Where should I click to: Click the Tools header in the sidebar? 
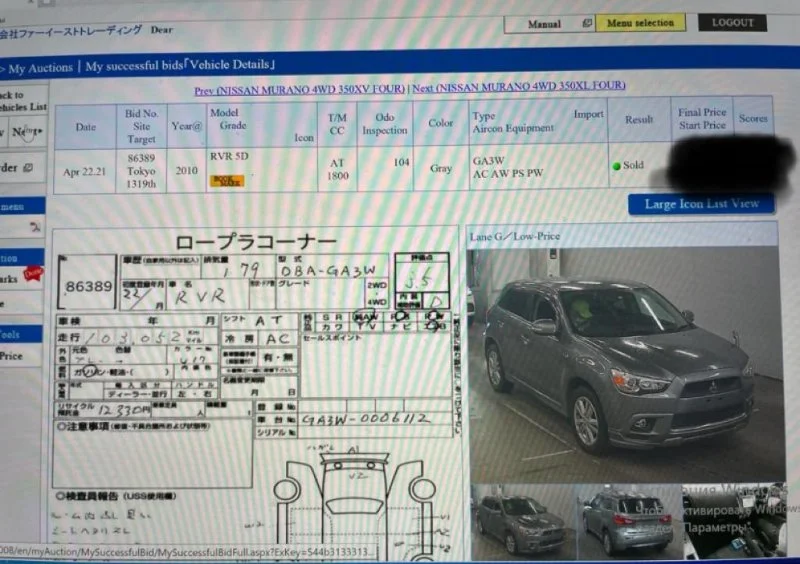pyautogui.click(x=20, y=335)
